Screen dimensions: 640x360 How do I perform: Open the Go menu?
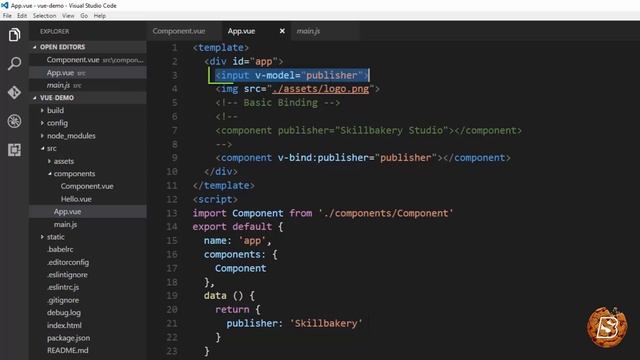point(84,16)
